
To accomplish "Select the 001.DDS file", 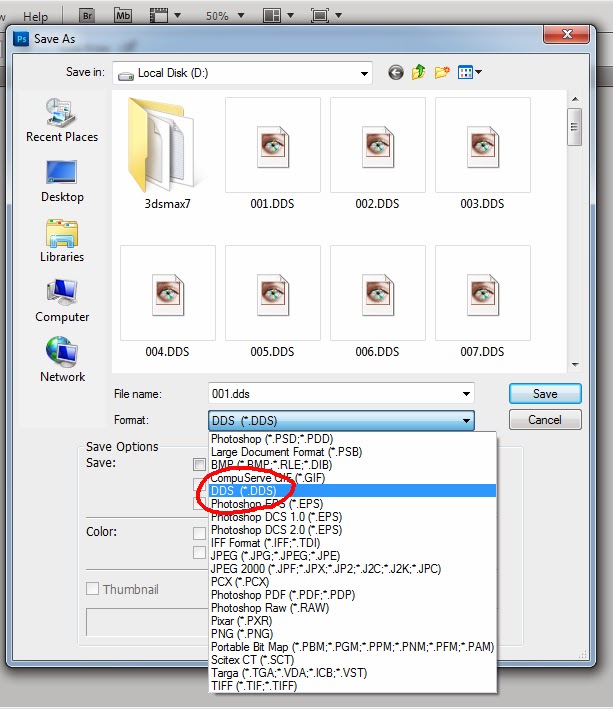I will 273,154.
